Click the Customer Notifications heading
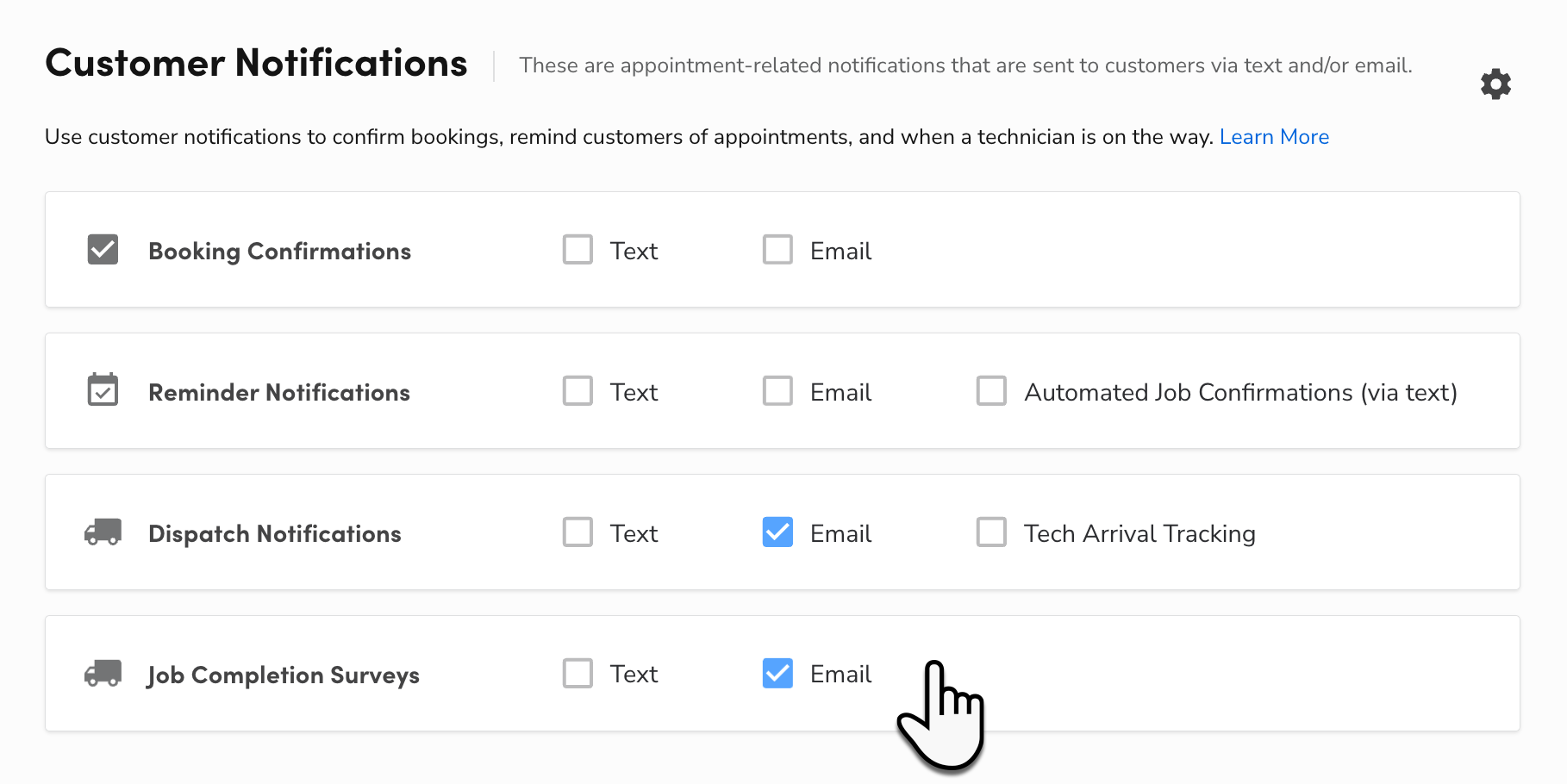This screenshot has width=1567, height=784. [x=256, y=62]
